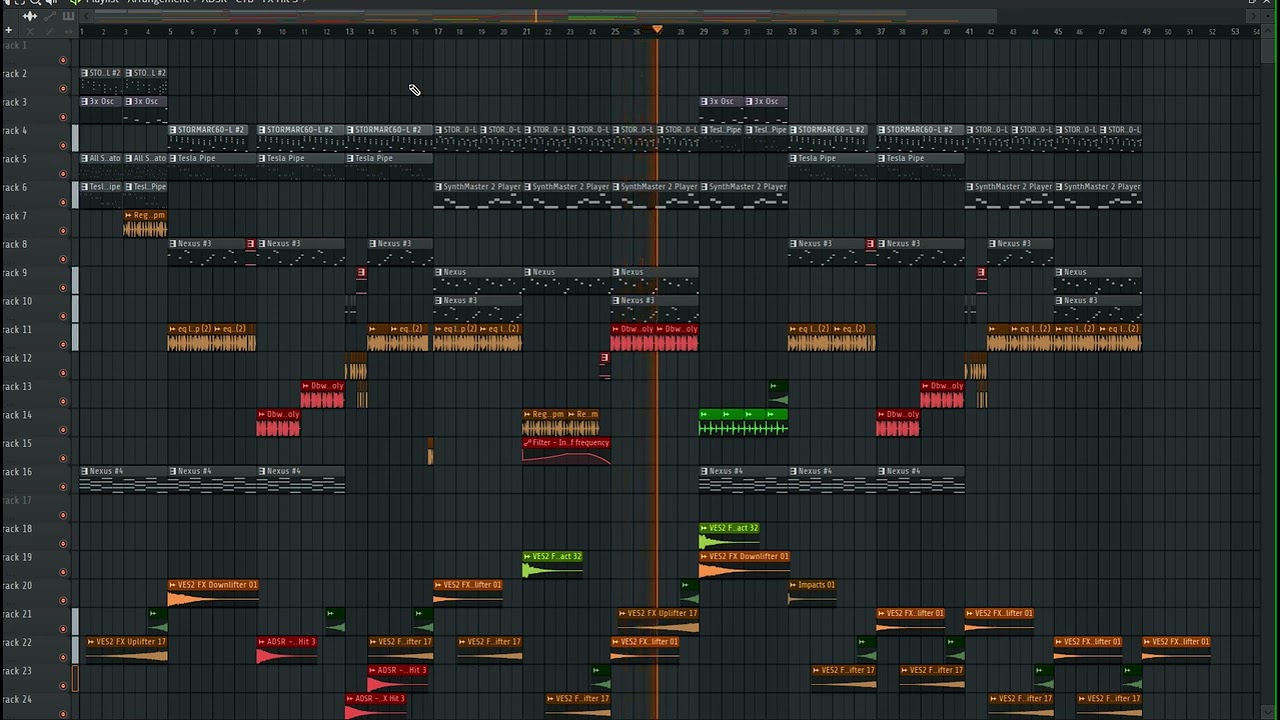Select the Track 9 label
The image size is (1280, 720).
click(x=15, y=273)
